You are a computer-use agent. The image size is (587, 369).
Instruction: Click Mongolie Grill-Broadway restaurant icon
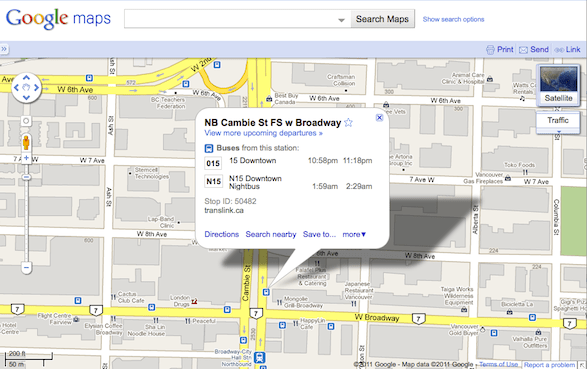pos(279,302)
